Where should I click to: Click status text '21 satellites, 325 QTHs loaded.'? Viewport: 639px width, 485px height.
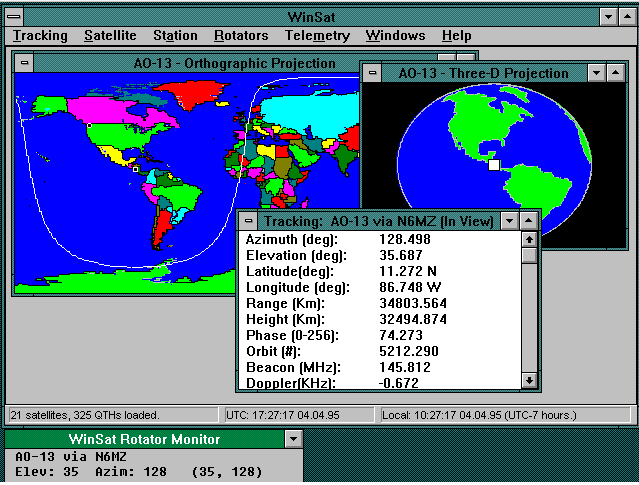[x=85, y=415]
